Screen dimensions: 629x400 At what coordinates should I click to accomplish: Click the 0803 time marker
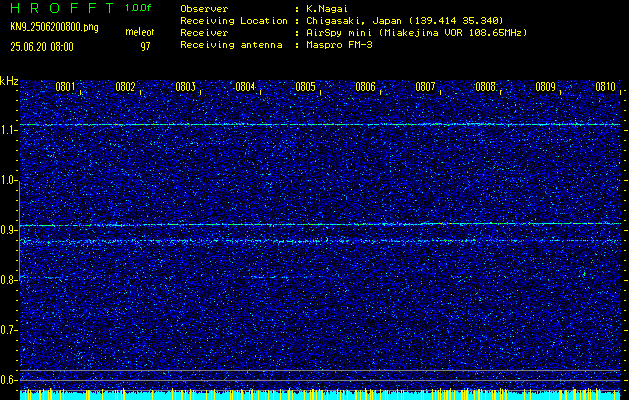click(x=185, y=87)
